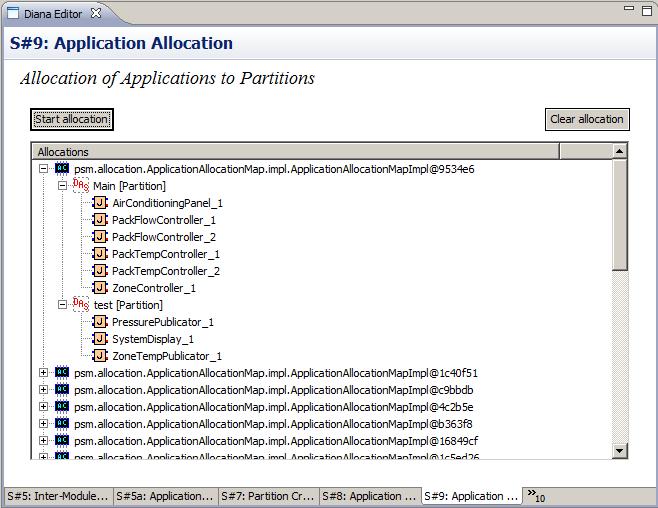Click the J icon of PackFlowController_2
This screenshot has height=508, width=658.
100,237
